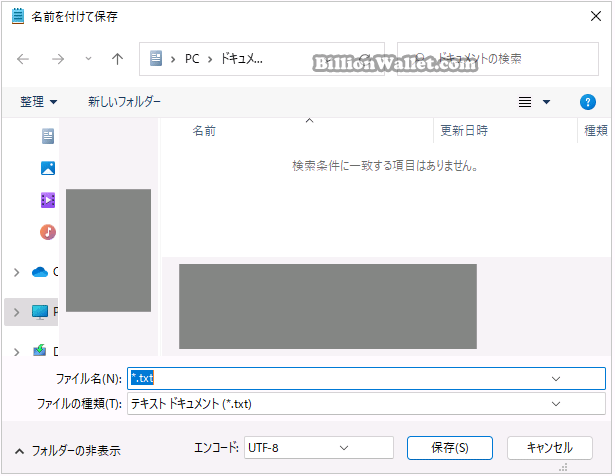The height and width of the screenshot is (476, 615).
Task: Click the キャンセル button
Action: click(549, 448)
